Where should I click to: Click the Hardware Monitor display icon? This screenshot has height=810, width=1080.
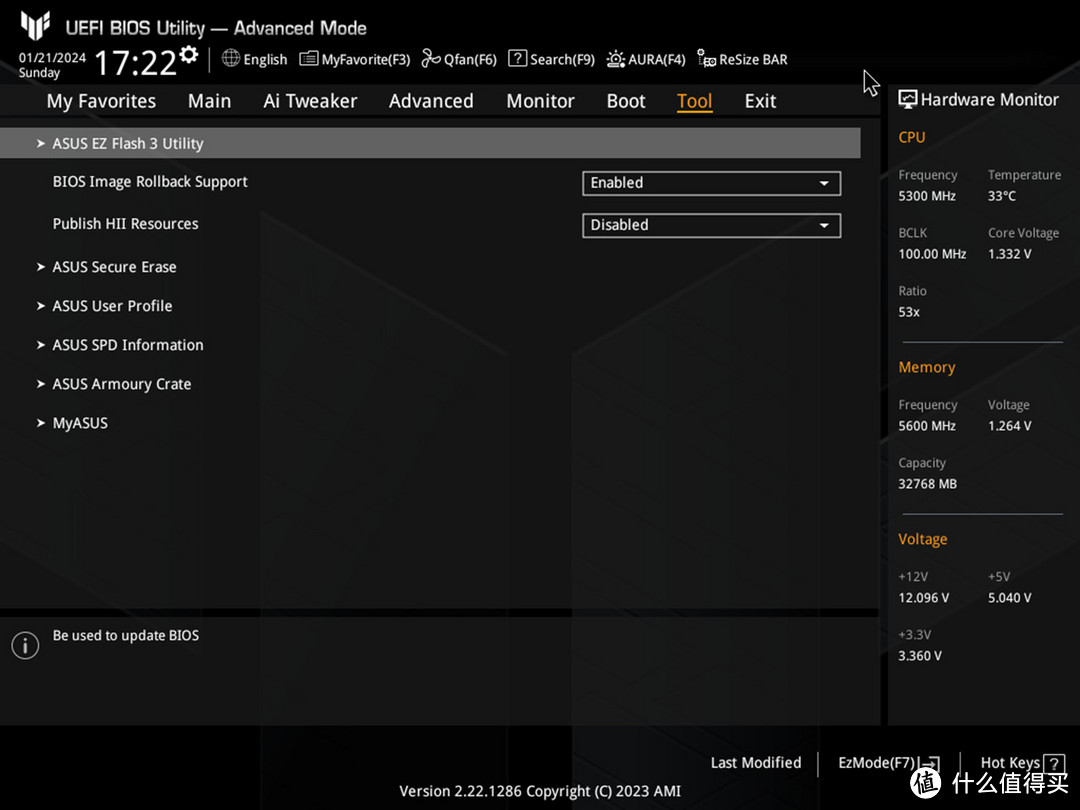pyautogui.click(x=908, y=99)
